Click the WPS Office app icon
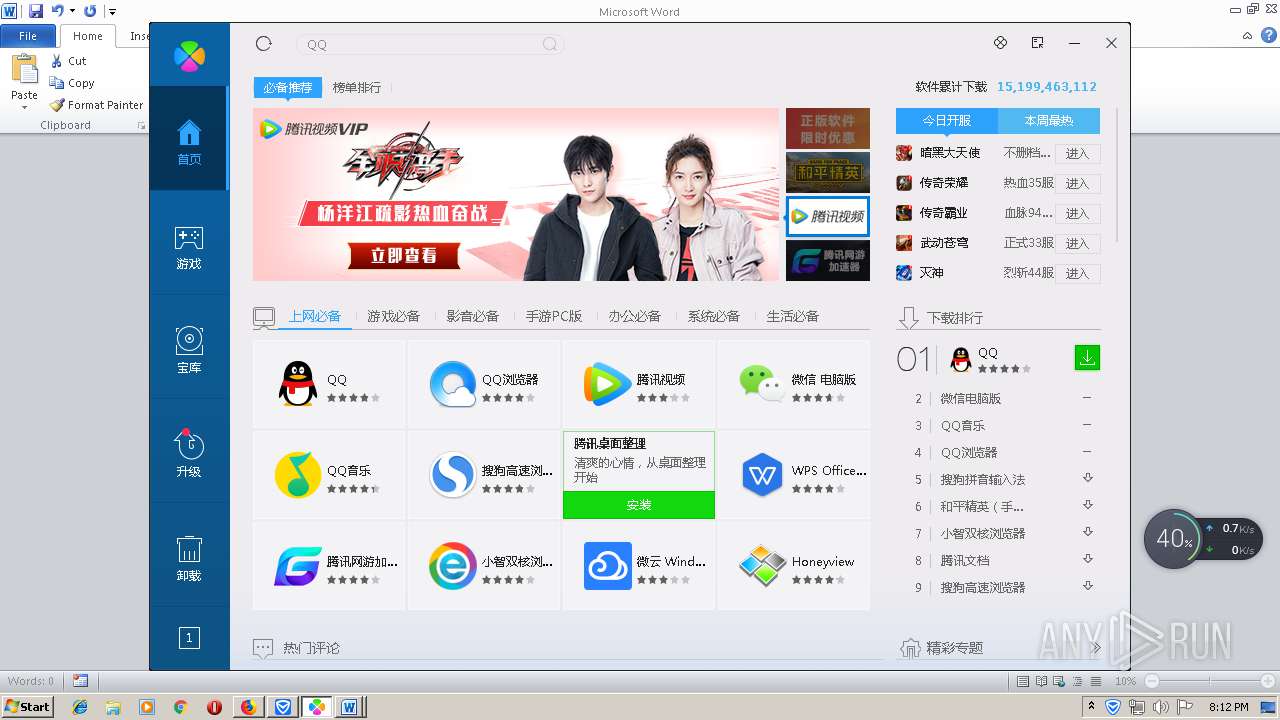Viewport: 1280px width, 720px height. tap(762, 475)
